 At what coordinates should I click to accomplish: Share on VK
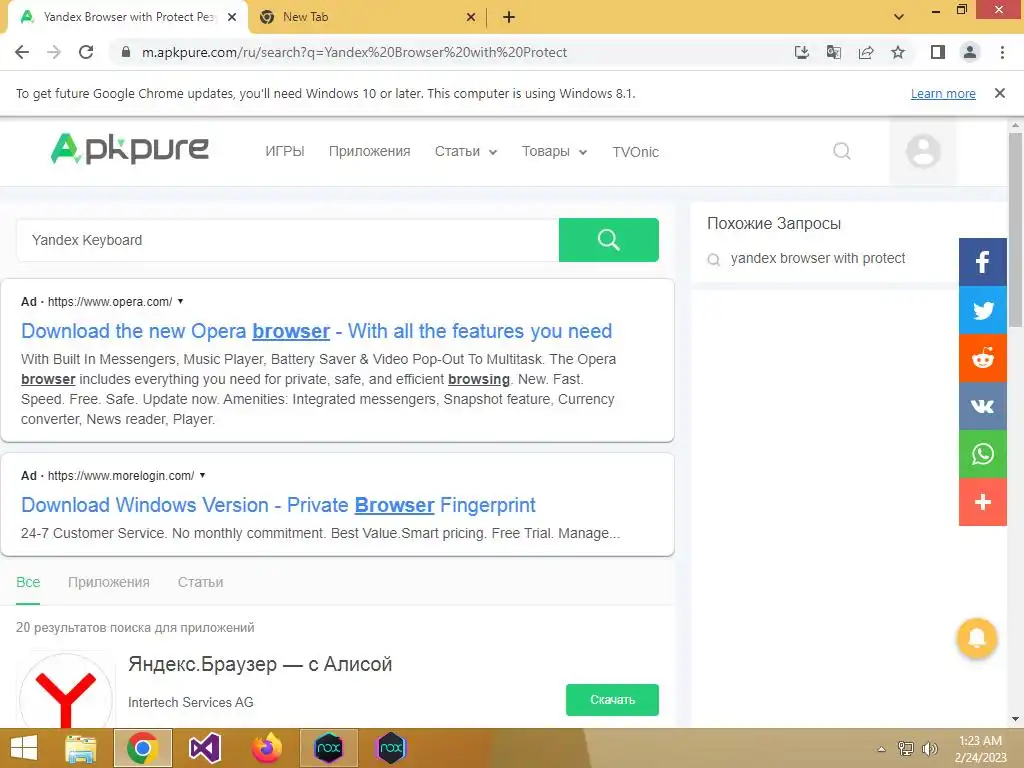pos(983,406)
